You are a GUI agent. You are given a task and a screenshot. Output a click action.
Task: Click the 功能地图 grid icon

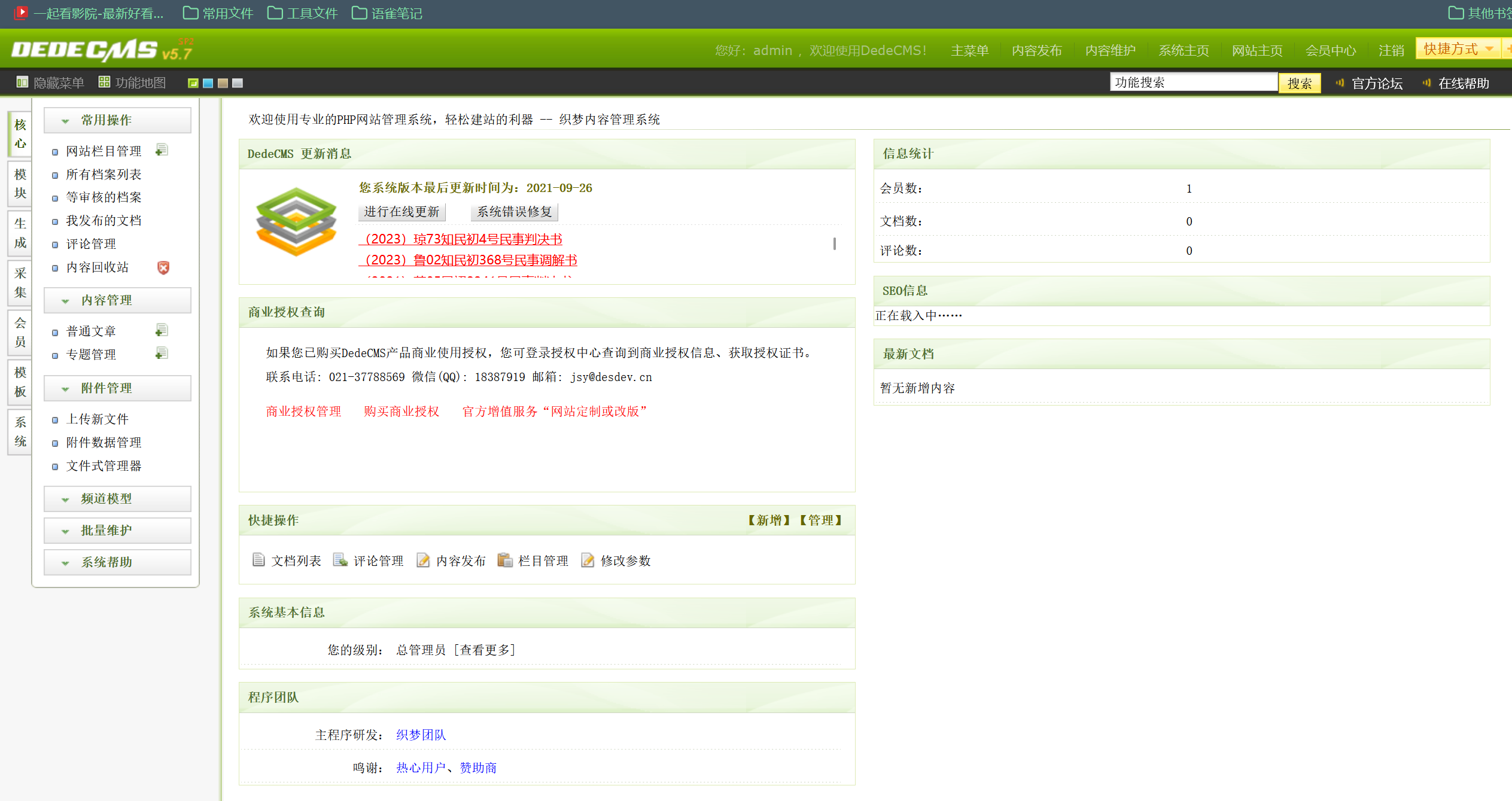pos(104,82)
